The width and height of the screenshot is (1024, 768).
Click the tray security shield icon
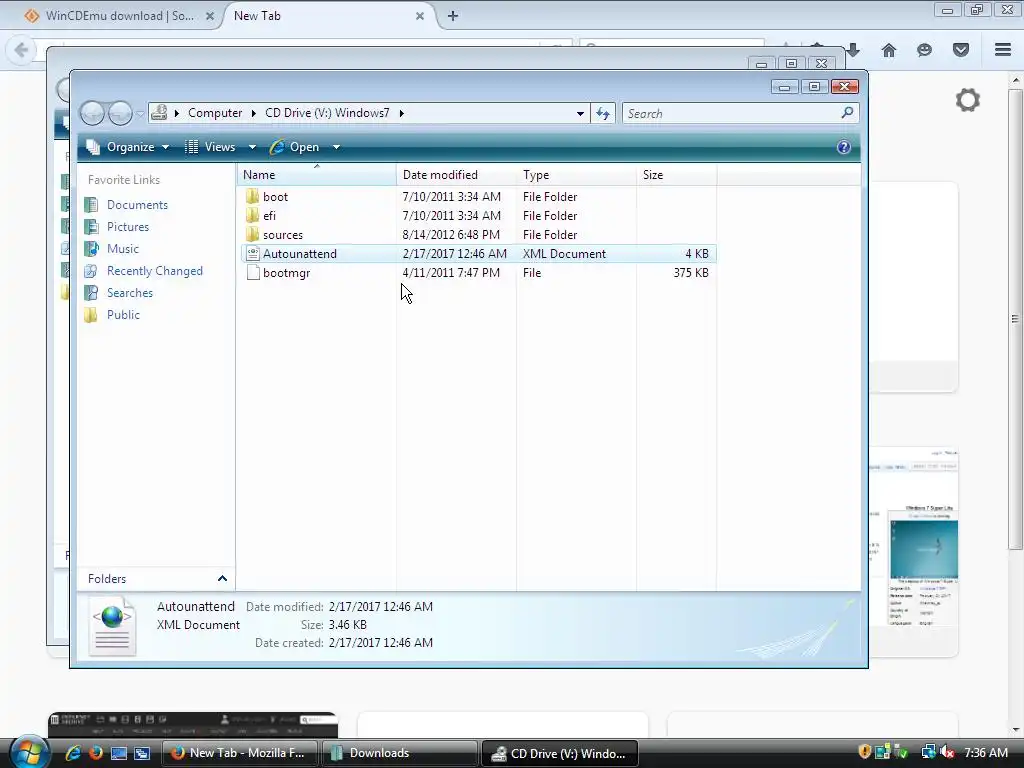pyautogui.click(x=865, y=752)
